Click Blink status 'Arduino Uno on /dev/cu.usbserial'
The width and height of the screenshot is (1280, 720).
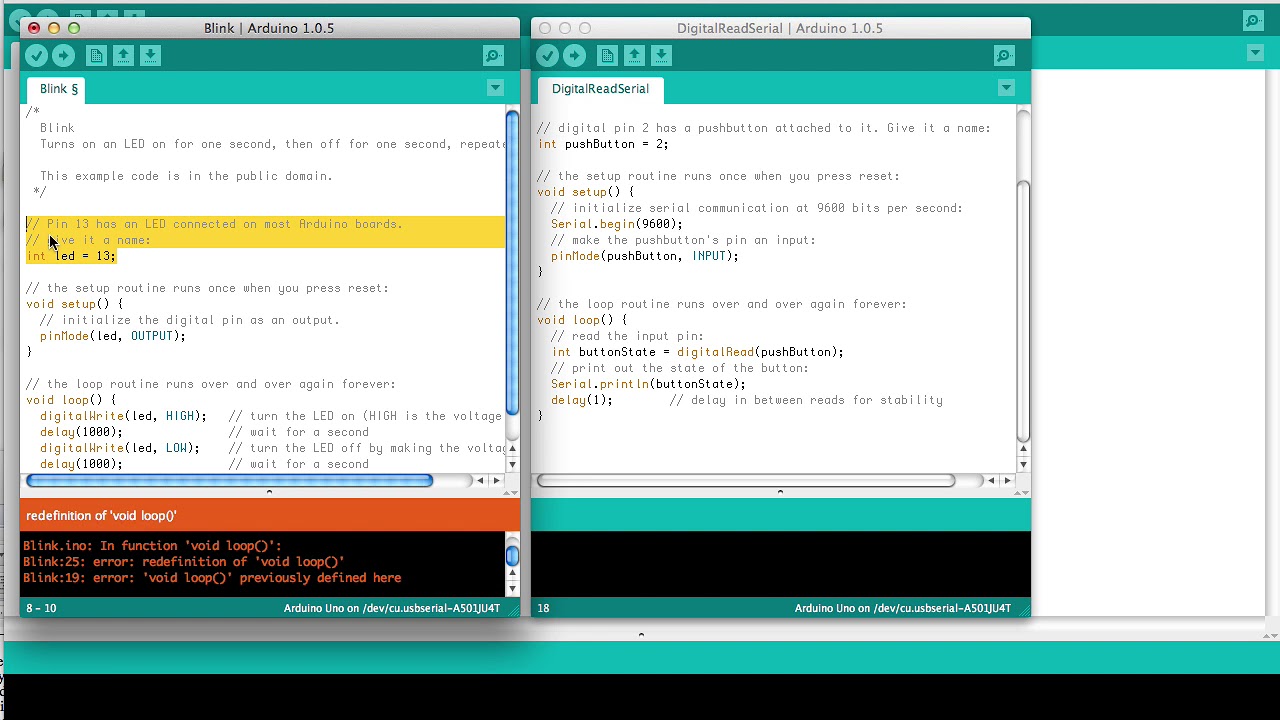tap(392, 608)
